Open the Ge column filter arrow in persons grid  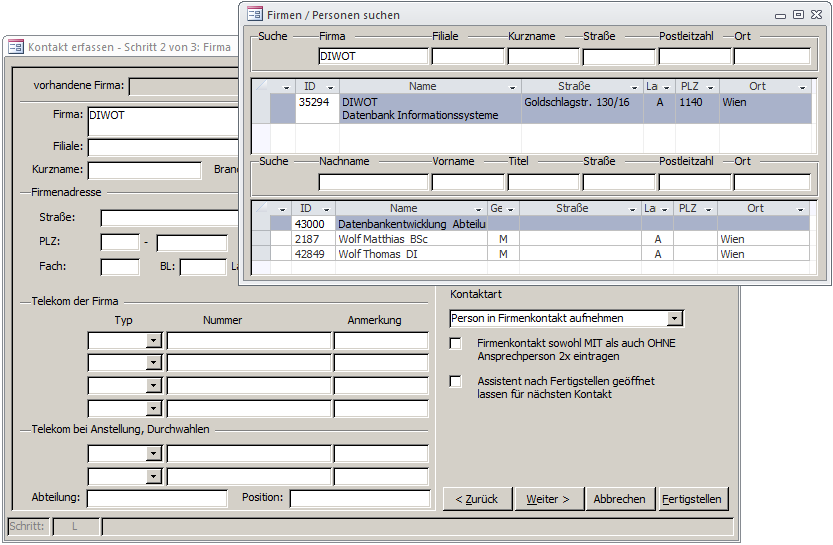click(511, 209)
